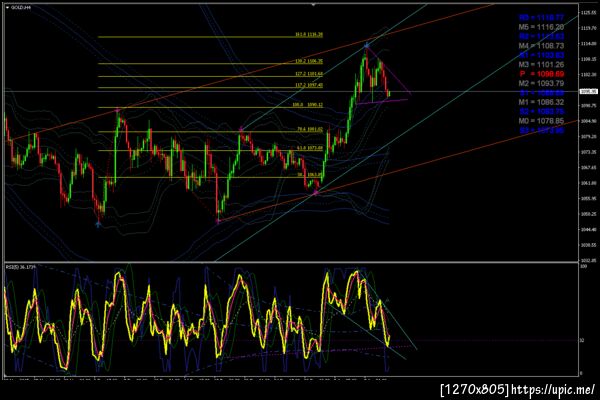This screenshot has height=400, width=600.
Task: Select the M5 = 1116.20 pivot label
Action: click(x=541, y=27)
